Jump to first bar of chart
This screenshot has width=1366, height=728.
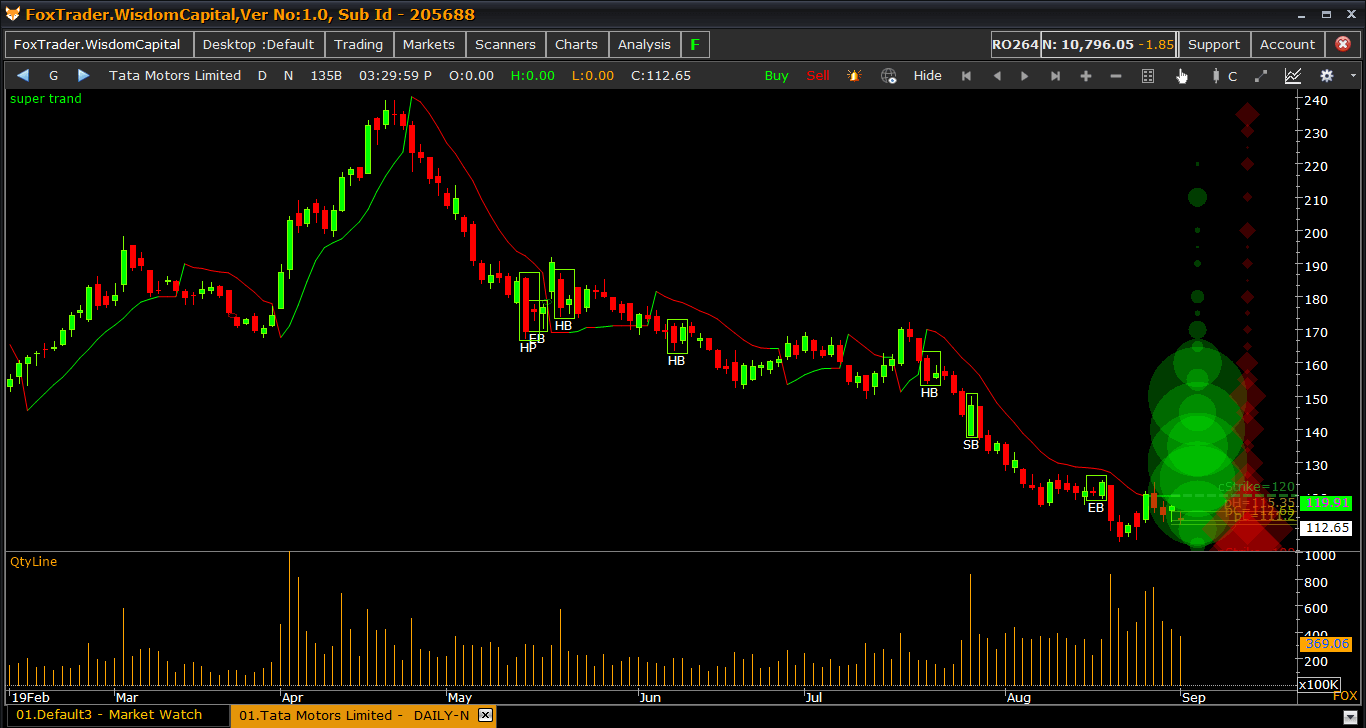click(x=966, y=76)
